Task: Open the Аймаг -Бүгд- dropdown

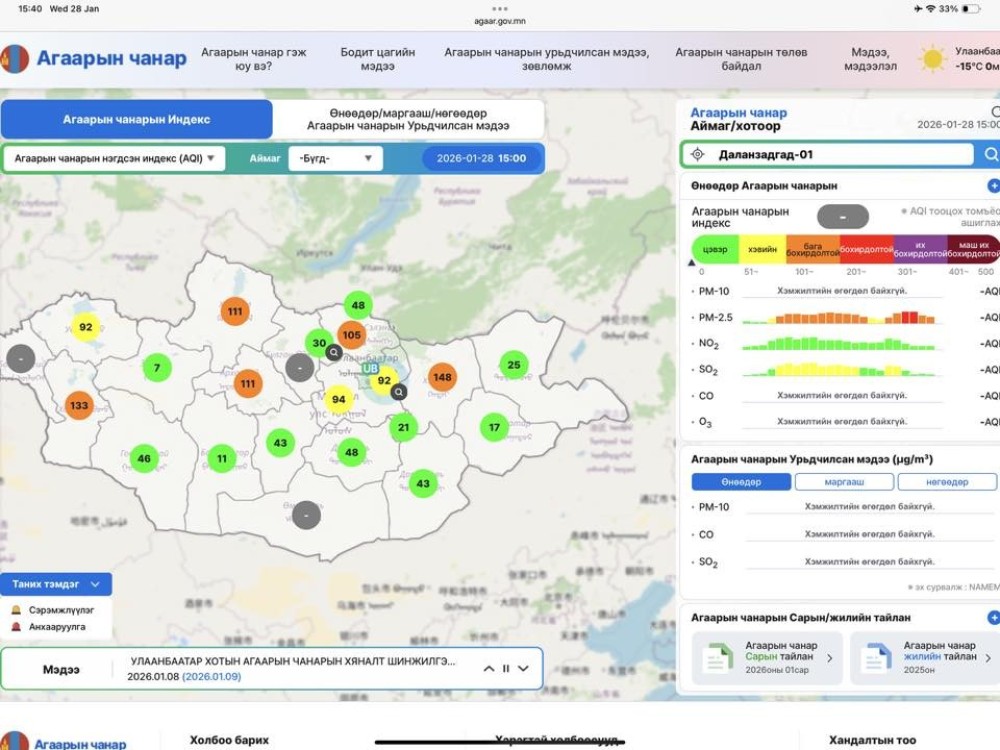Action: coord(335,158)
